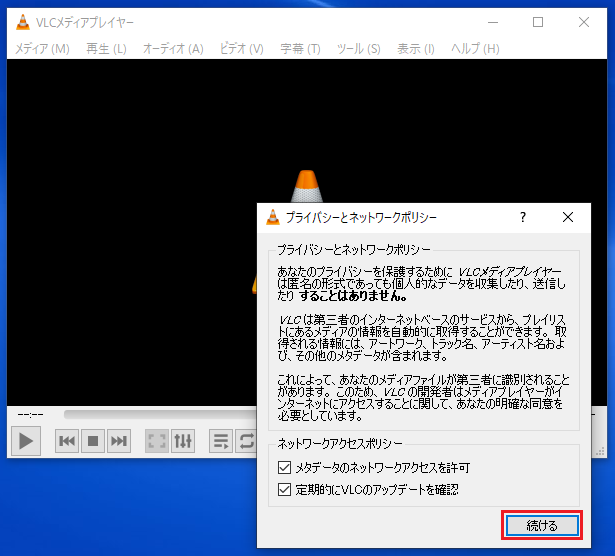Screen dimensions: 615x556
Task: Stop playback with the square stop button
Action: coord(93,441)
